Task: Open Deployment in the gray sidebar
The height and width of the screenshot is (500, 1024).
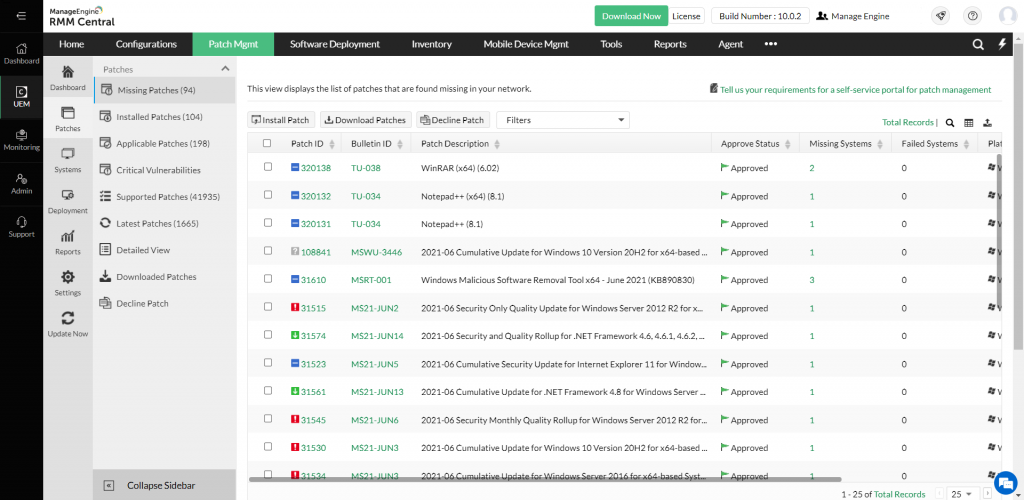Action: (x=68, y=201)
